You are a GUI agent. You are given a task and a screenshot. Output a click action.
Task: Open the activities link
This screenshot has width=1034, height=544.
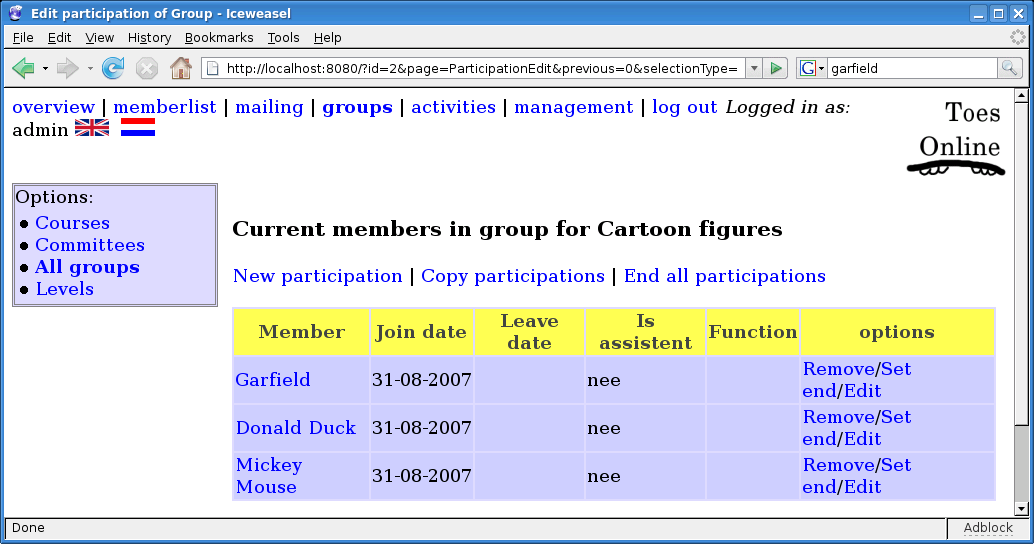pos(453,107)
